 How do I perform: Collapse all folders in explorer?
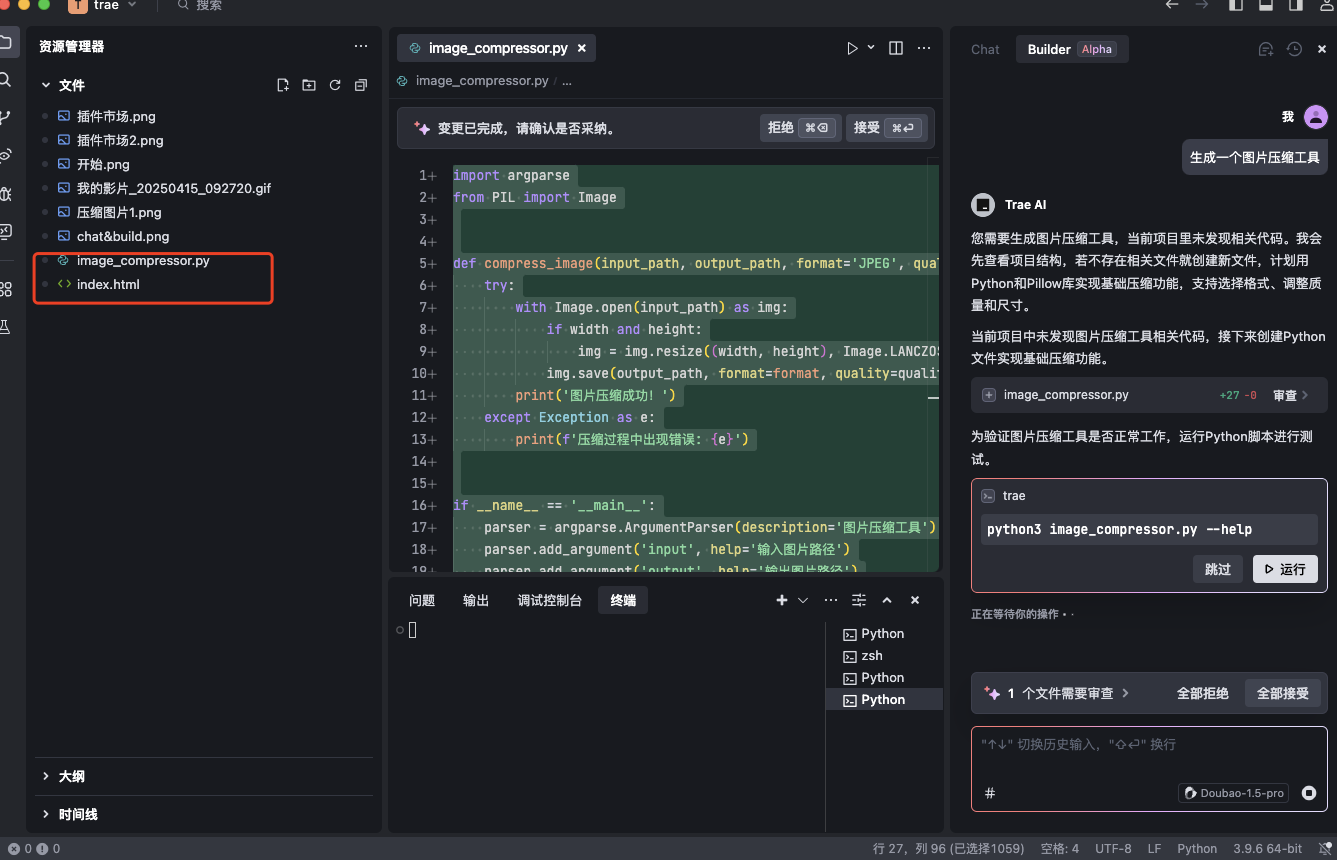(x=361, y=85)
